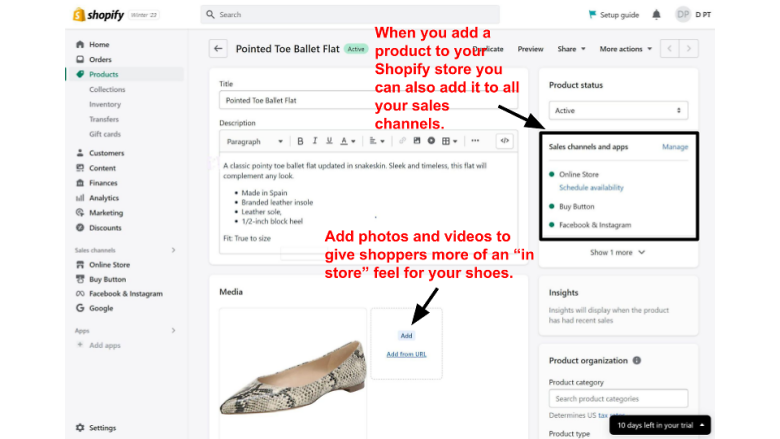Click Search product categories field
This screenshot has width=780, height=439.
(x=618, y=399)
